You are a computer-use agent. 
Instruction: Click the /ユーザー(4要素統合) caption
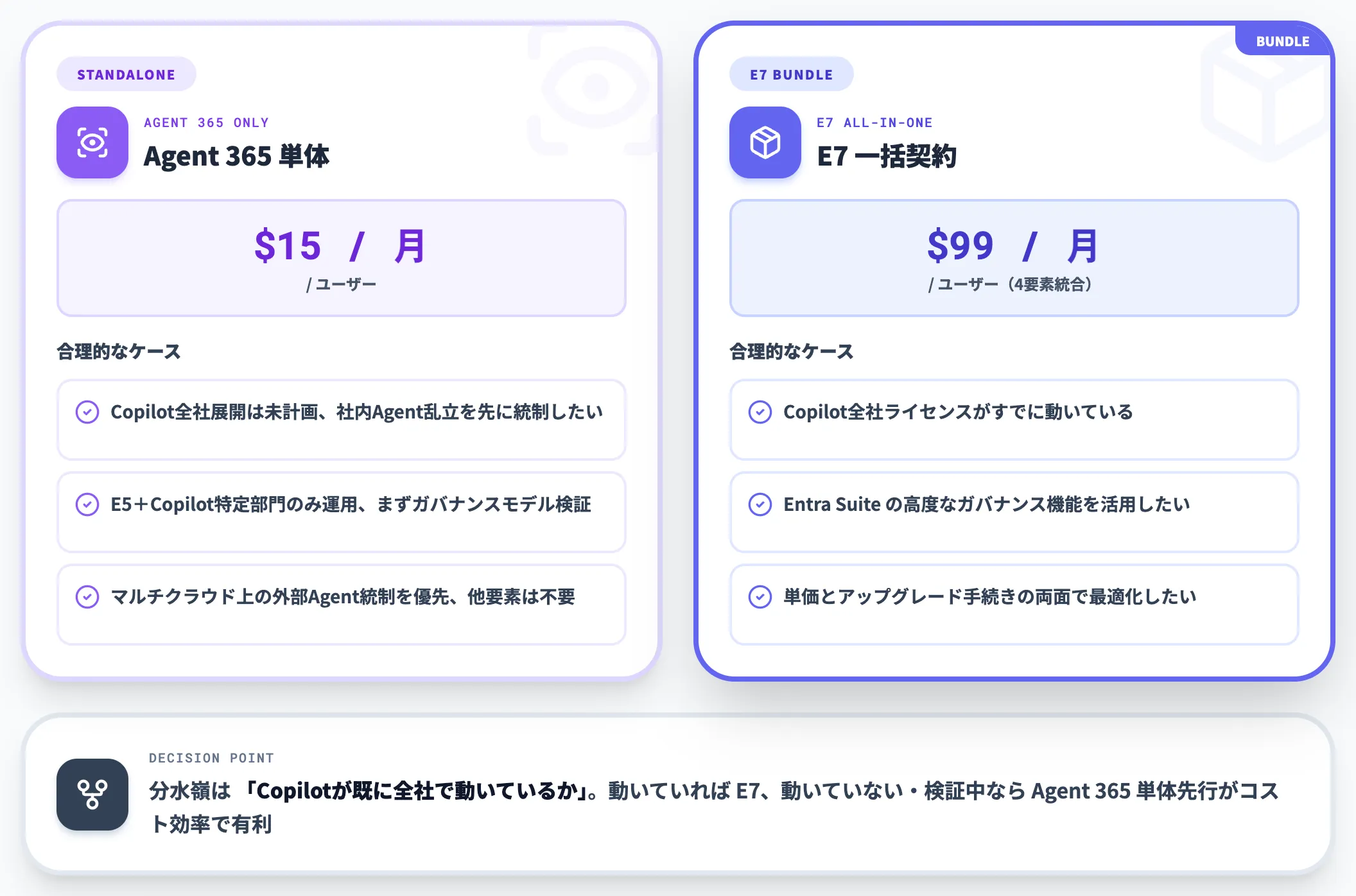[x=1012, y=284]
